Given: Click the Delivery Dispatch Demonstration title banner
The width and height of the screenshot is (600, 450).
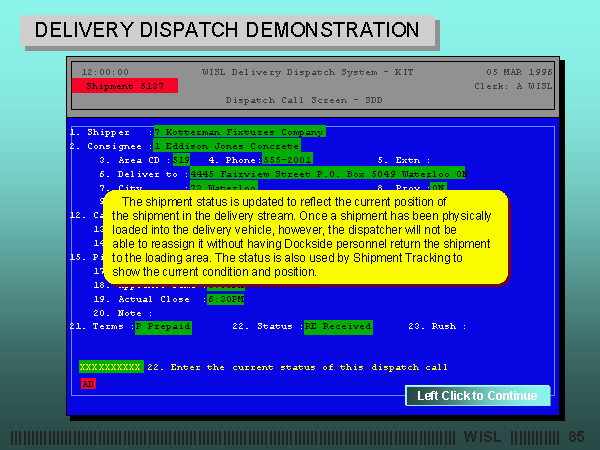Looking at the screenshot, I should (228, 31).
